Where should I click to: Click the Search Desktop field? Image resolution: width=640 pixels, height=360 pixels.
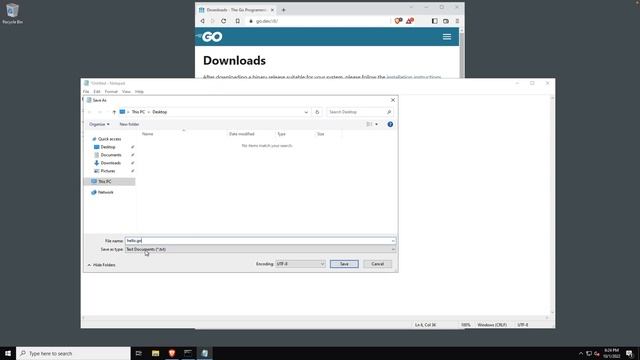click(x=360, y=112)
